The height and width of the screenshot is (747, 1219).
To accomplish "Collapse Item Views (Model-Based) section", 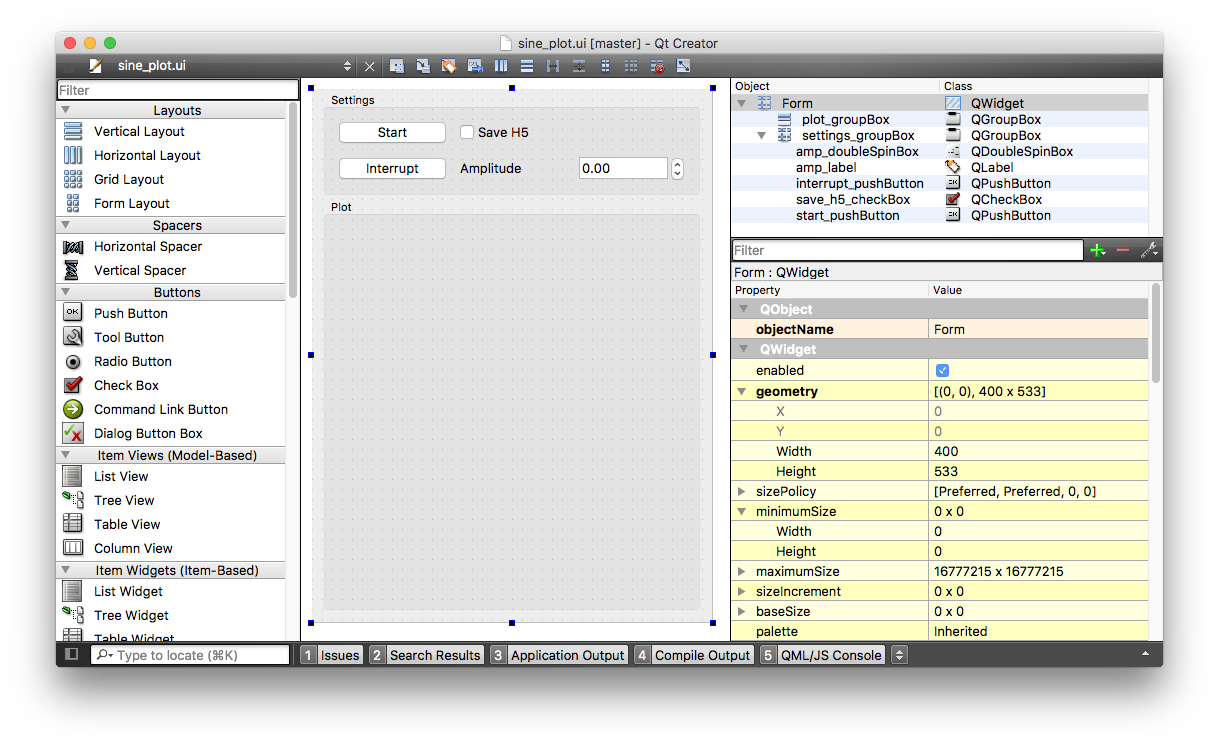I will pyautogui.click(x=66, y=455).
